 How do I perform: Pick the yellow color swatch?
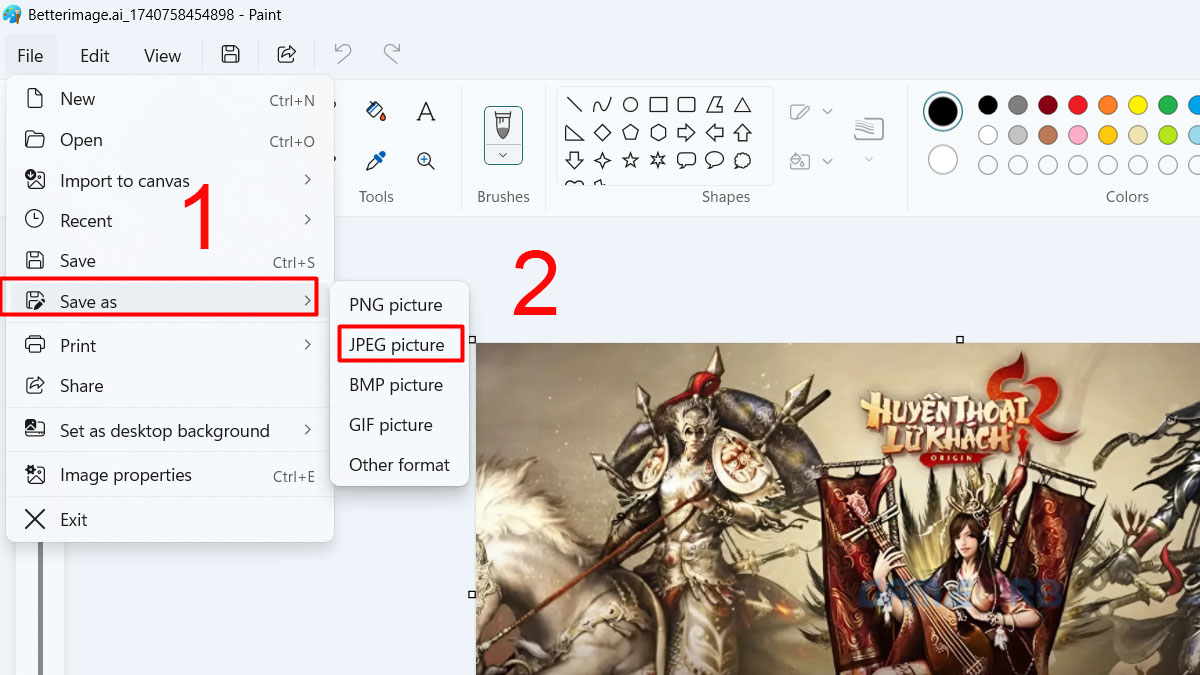(1138, 105)
